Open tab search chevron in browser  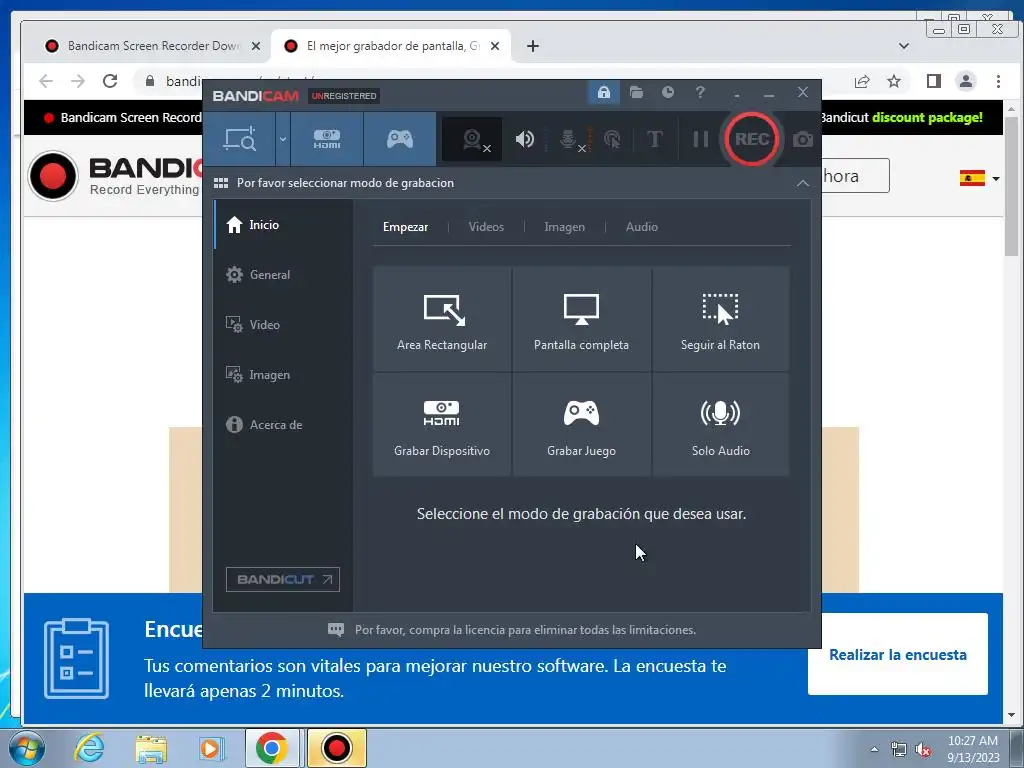click(904, 46)
